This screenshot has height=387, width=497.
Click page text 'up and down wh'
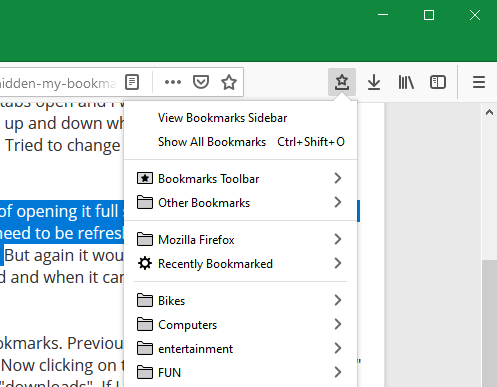(x=64, y=124)
